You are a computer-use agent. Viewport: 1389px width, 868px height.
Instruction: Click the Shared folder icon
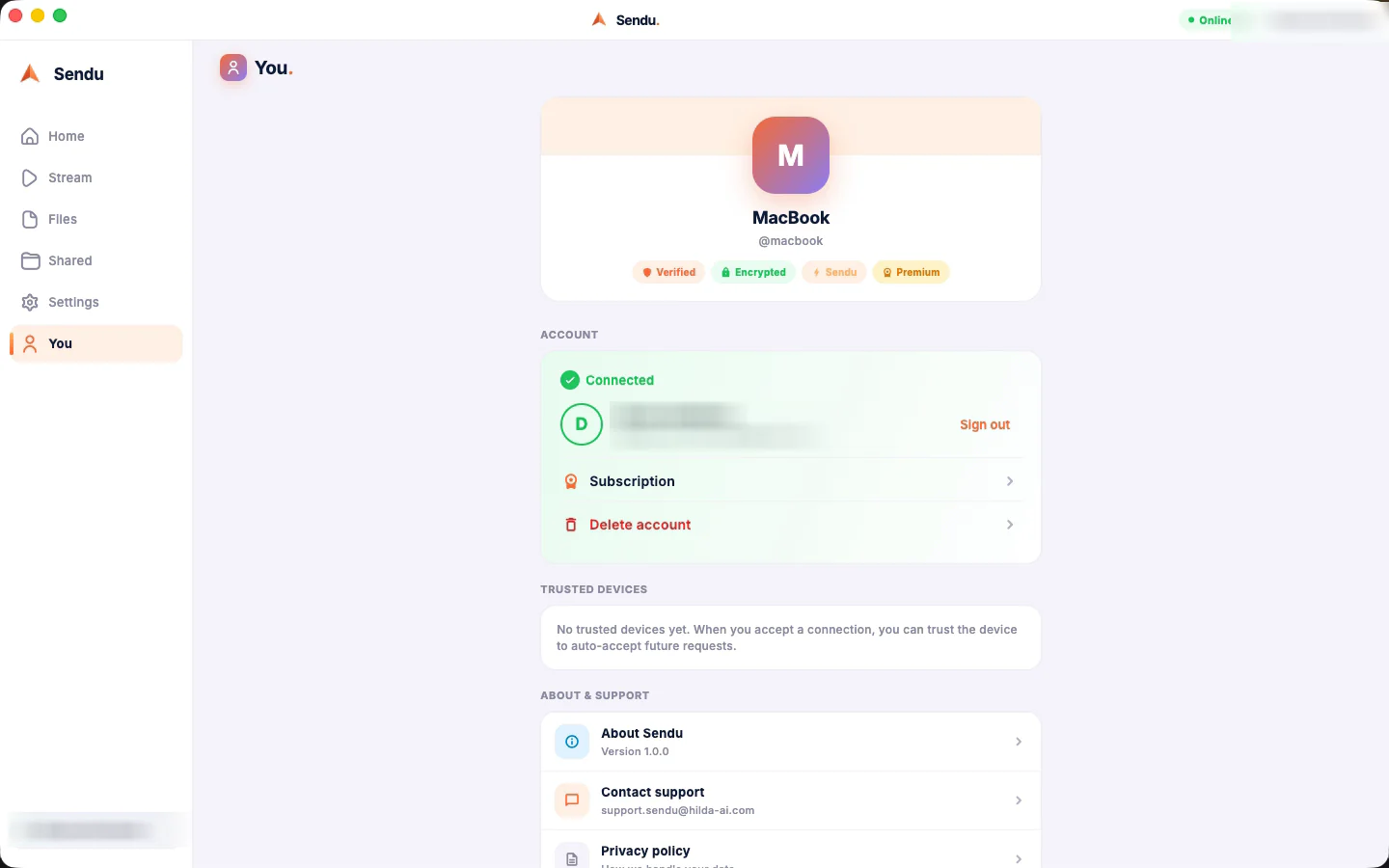[x=30, y=260]
